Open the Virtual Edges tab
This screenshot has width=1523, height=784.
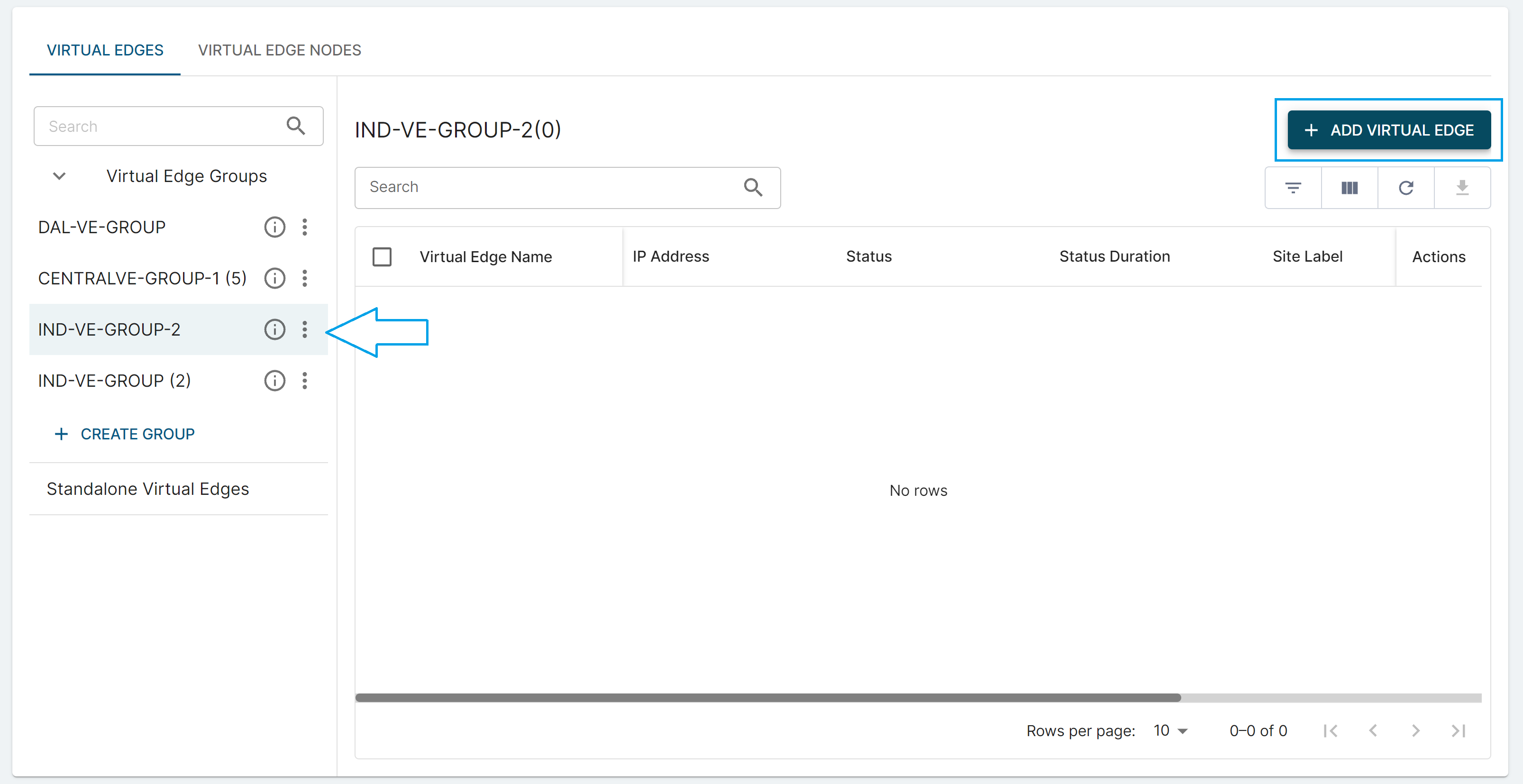point(105,50)
